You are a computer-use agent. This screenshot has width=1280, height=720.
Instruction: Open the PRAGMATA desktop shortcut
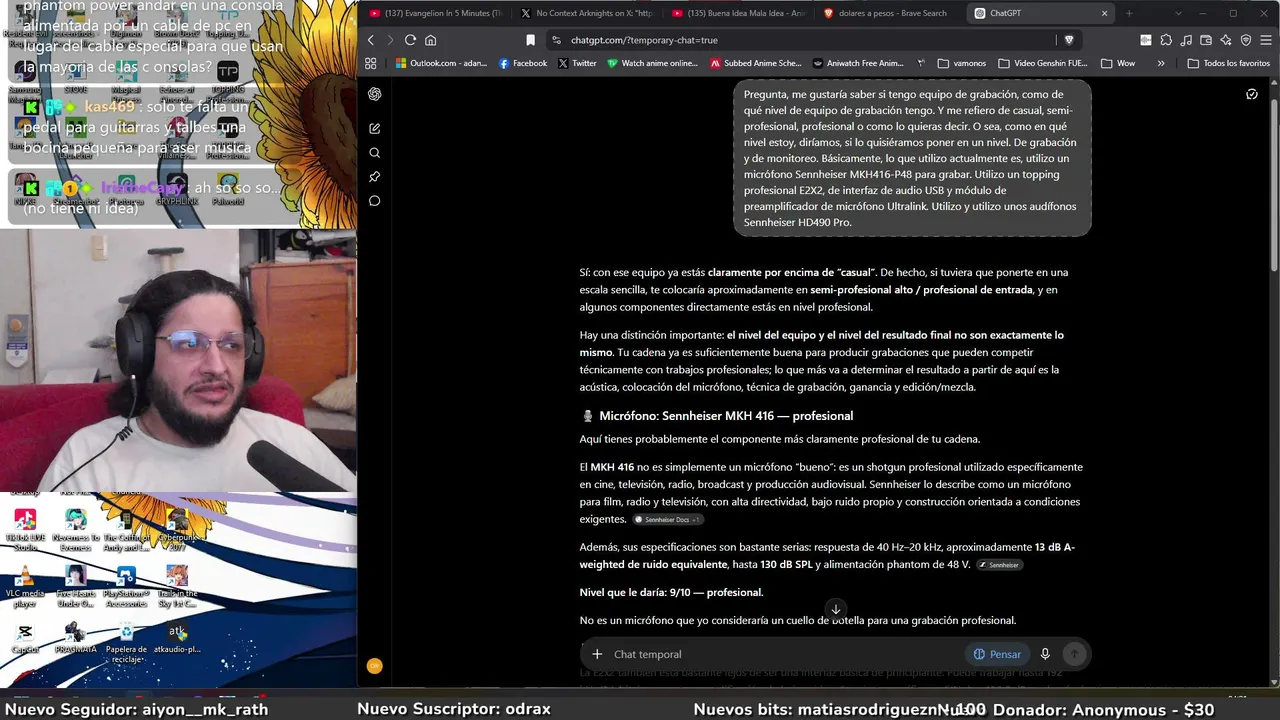coord(75,639)
